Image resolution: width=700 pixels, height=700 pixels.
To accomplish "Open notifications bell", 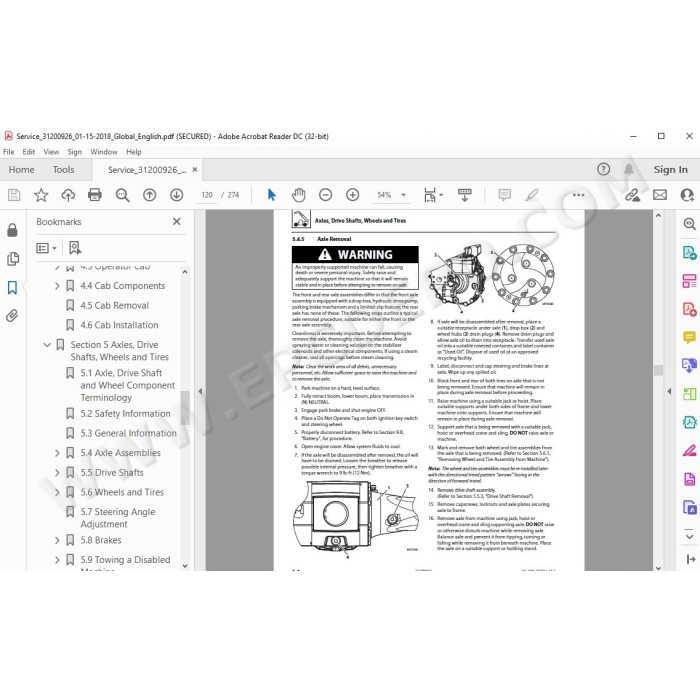I will 629,169.
